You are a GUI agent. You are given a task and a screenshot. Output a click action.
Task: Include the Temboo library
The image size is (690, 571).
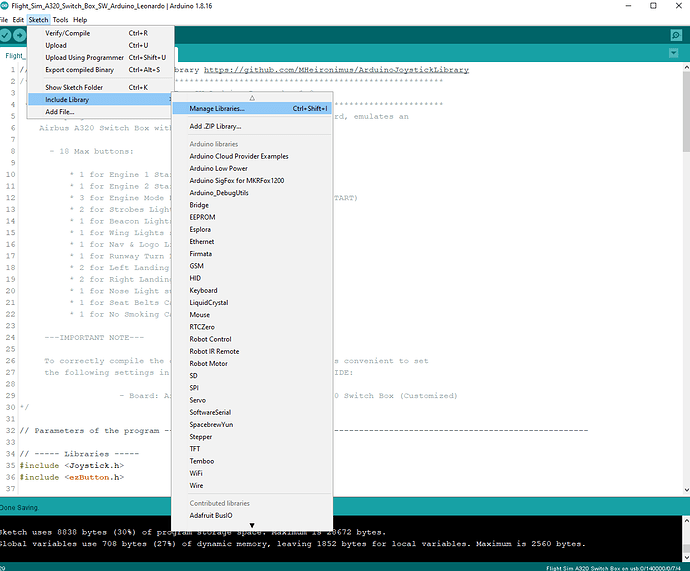tap(252, 461)
